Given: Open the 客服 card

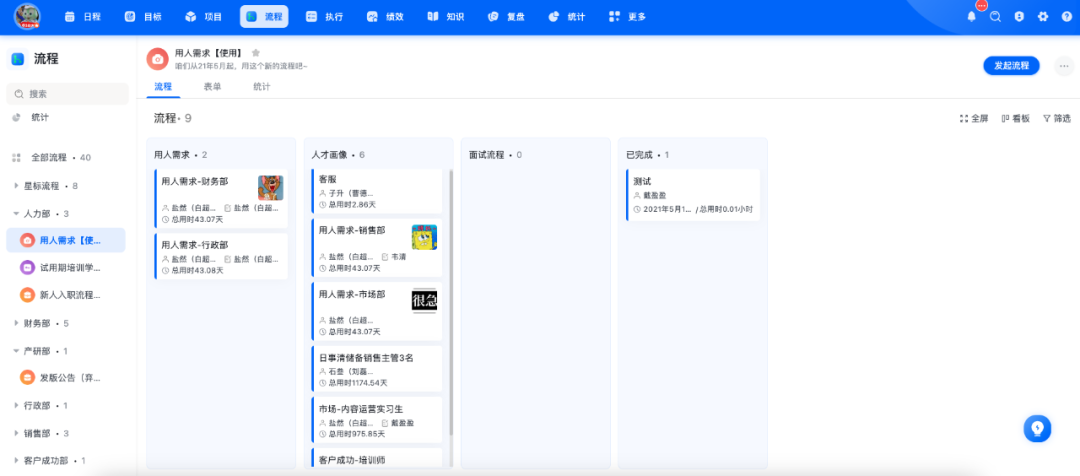Looking at the screenshot, I should (x=377, y=191).
